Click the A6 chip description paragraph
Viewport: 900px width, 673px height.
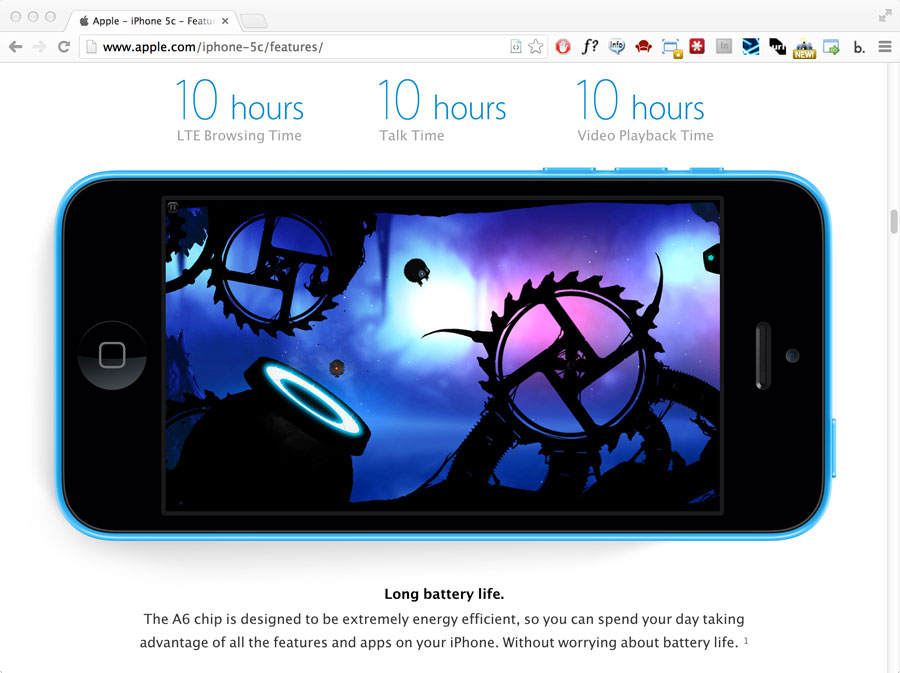pyautogui.click(x=444, y=631)
